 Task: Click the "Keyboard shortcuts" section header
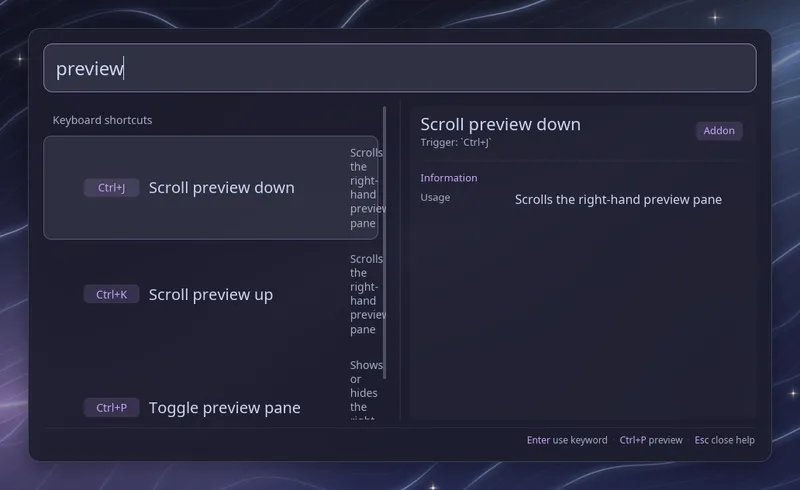[x=103, y=120]
